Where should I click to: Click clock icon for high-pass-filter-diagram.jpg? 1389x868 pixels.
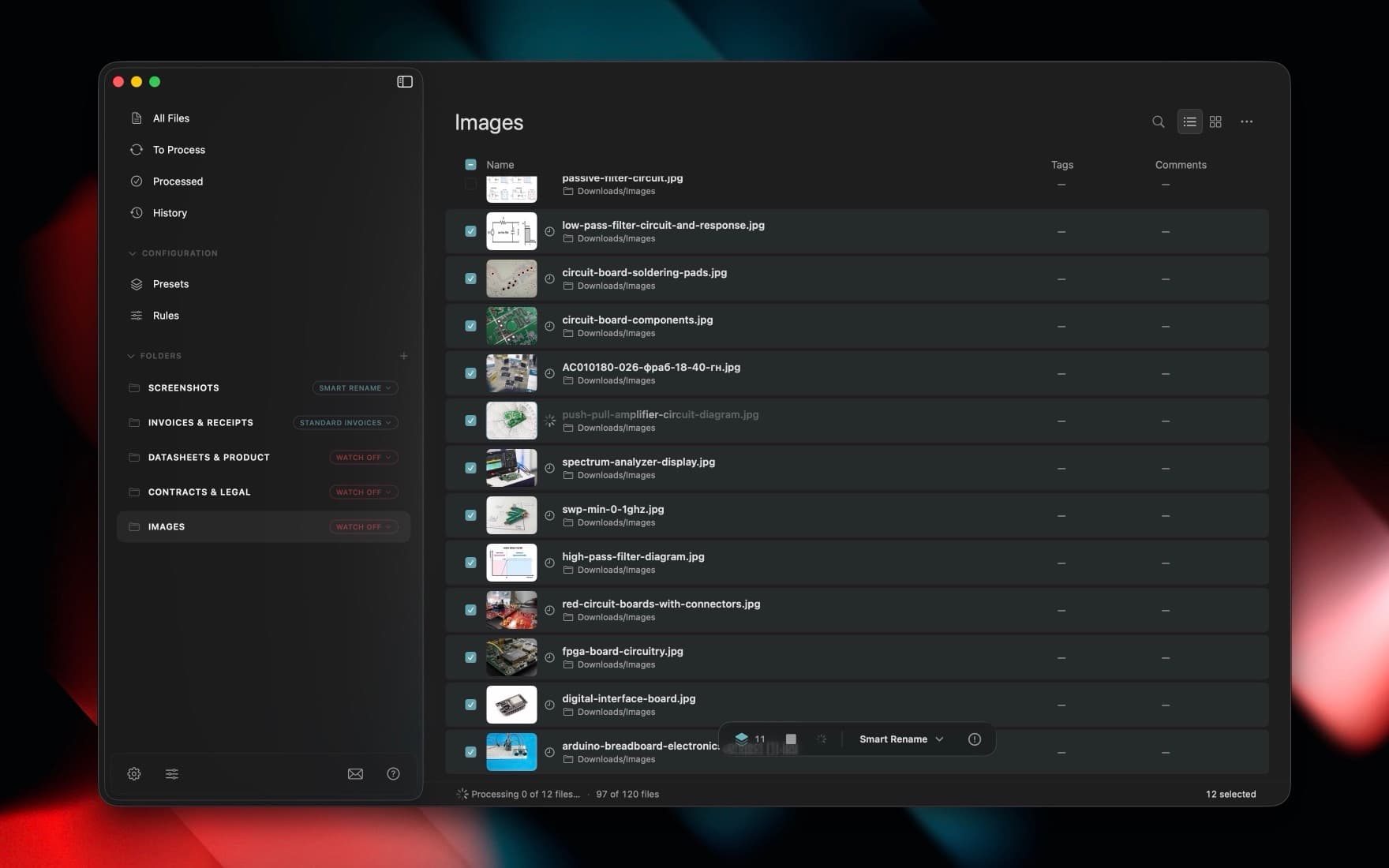(550, 563)
